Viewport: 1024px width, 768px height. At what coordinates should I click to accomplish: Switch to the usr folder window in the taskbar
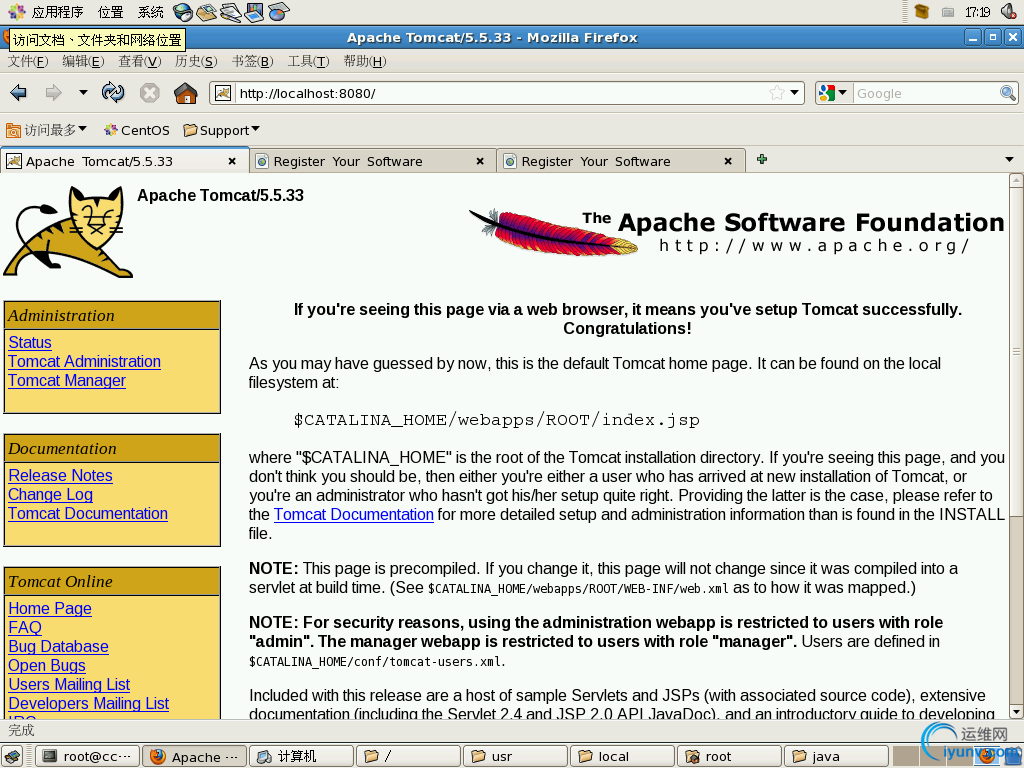point(515,756)
